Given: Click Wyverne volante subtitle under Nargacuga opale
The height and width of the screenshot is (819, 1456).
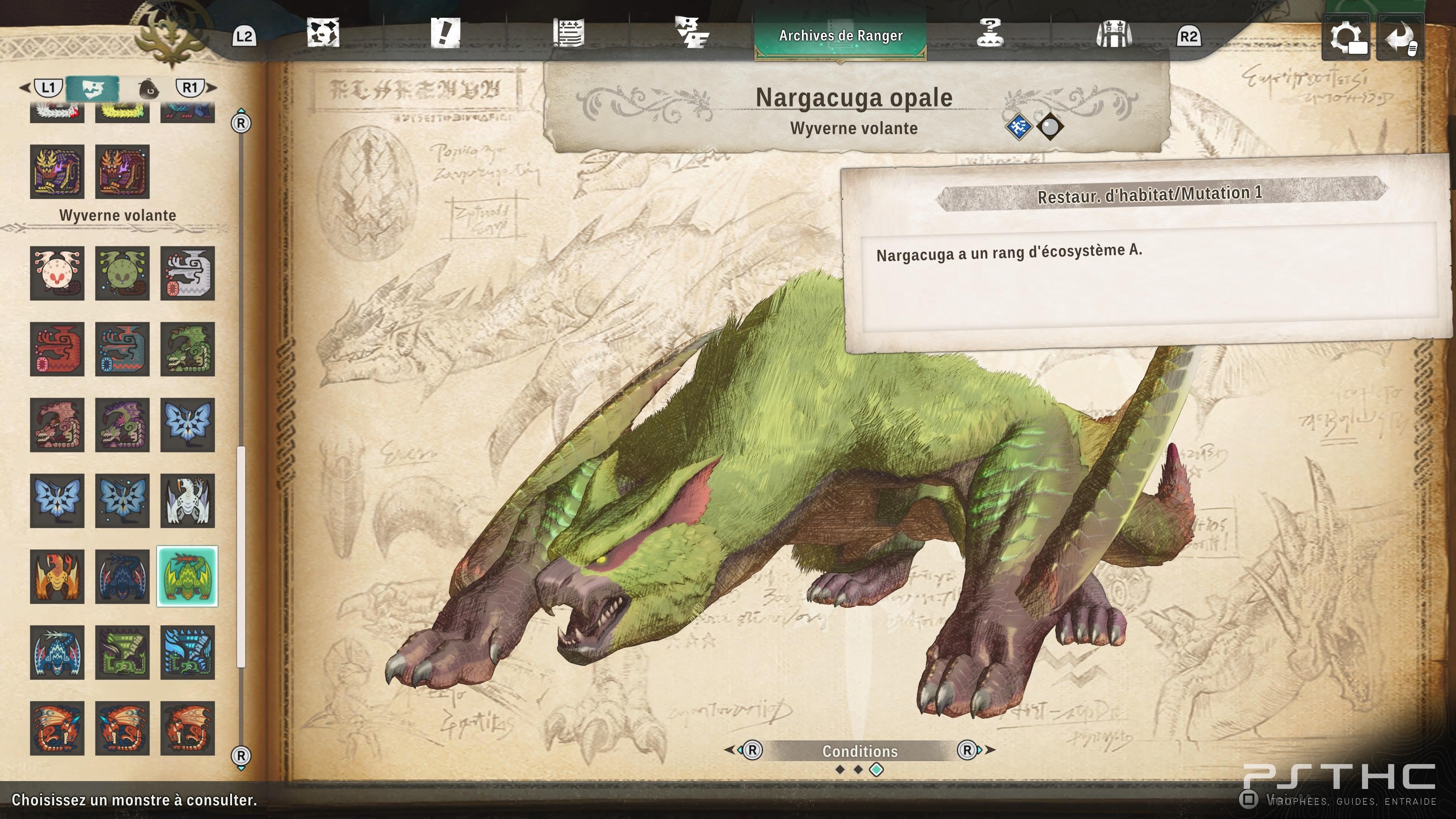Looking at the screenshot, I should click(854, 128).
